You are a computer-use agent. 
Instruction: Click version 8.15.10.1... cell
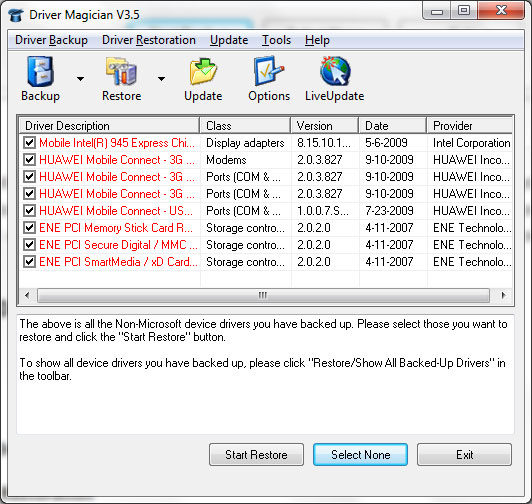tap(324, 143)
